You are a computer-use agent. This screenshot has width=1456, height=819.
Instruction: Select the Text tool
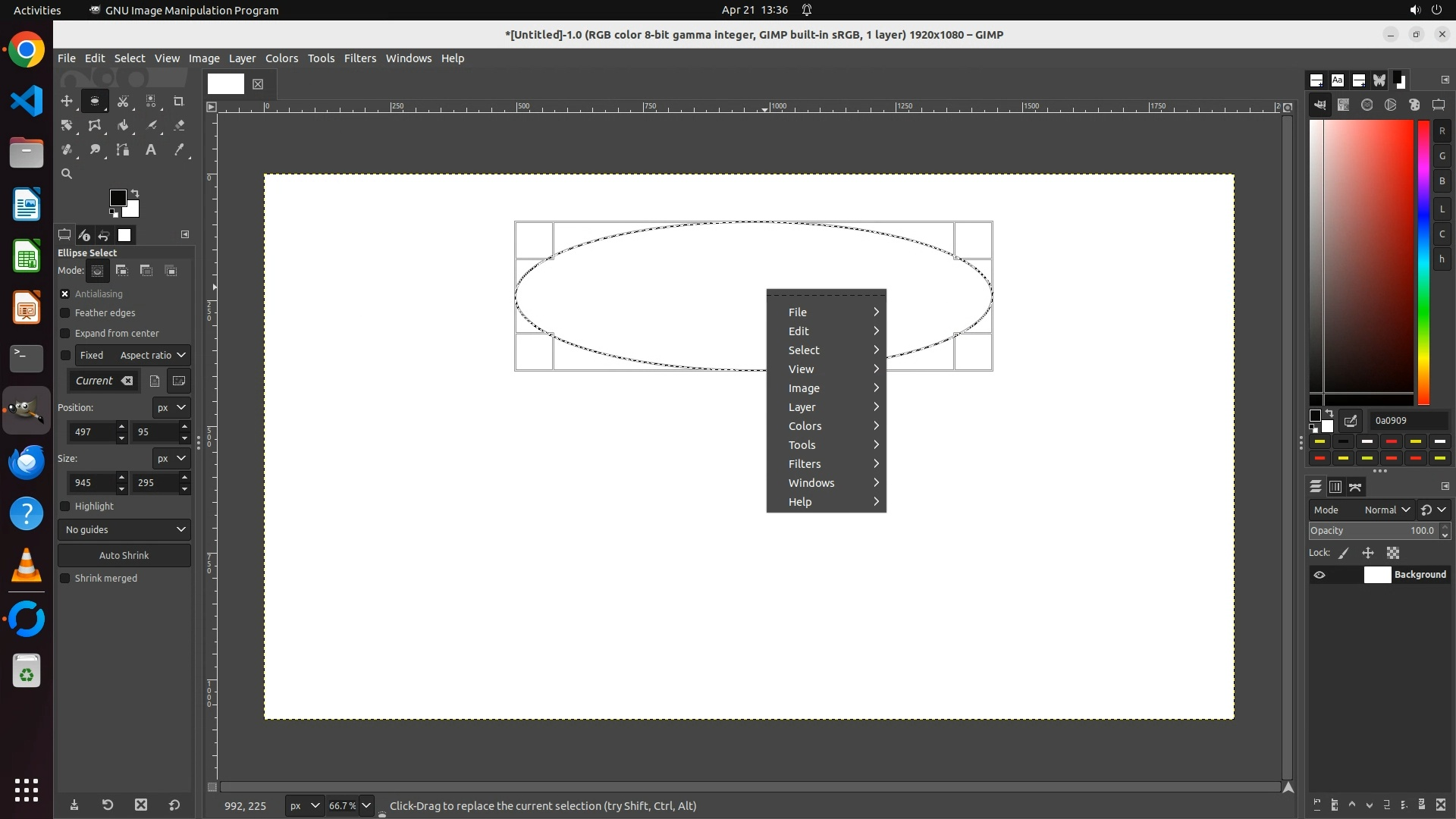tap(151, 149)
